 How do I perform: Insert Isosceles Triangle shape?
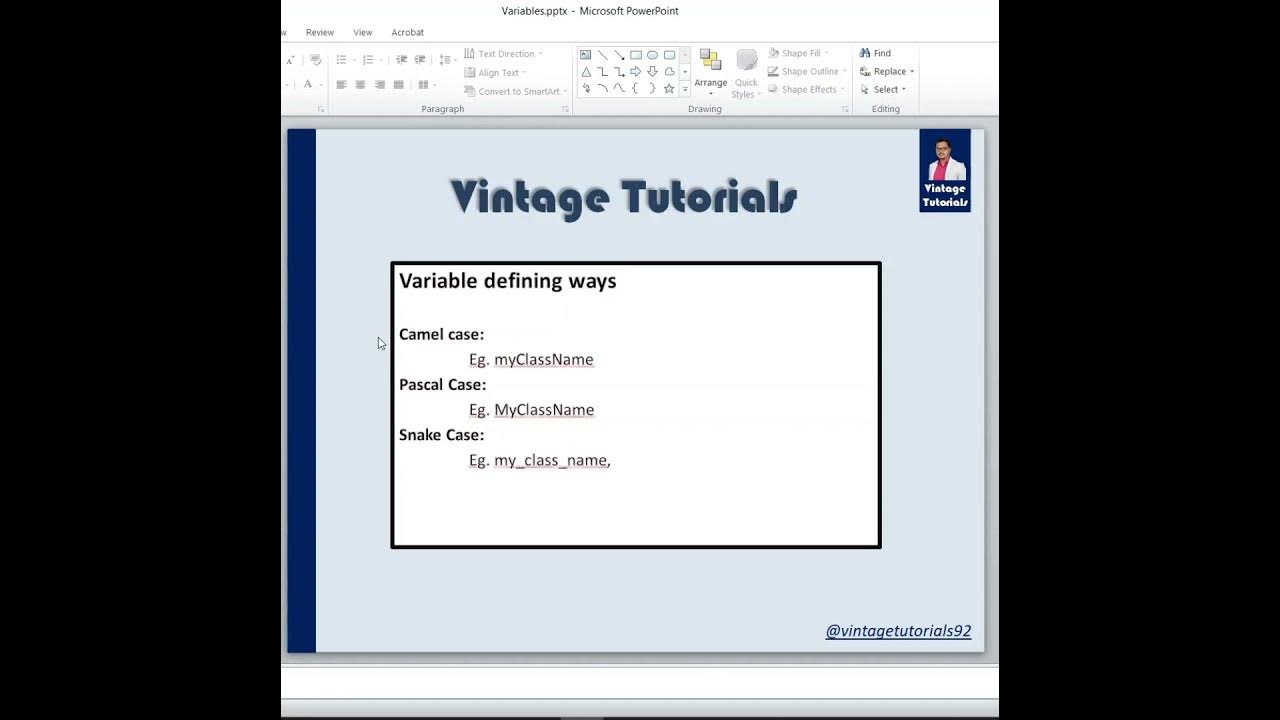[x=586, y=72]
